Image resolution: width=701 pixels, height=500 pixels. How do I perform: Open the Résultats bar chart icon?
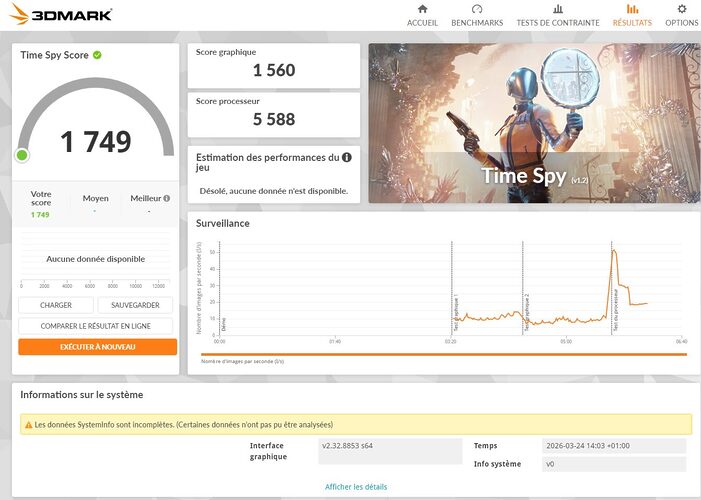tap(632, 9)
